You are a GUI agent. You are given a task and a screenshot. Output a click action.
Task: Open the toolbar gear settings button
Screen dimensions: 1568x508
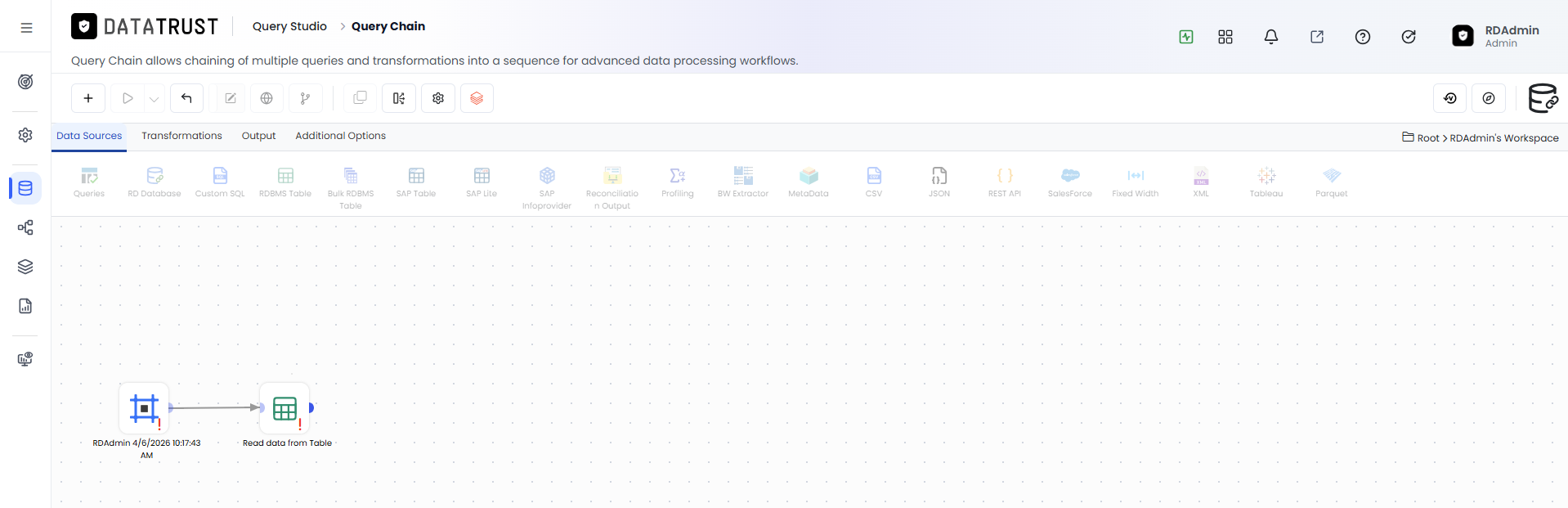click(438, 98)
